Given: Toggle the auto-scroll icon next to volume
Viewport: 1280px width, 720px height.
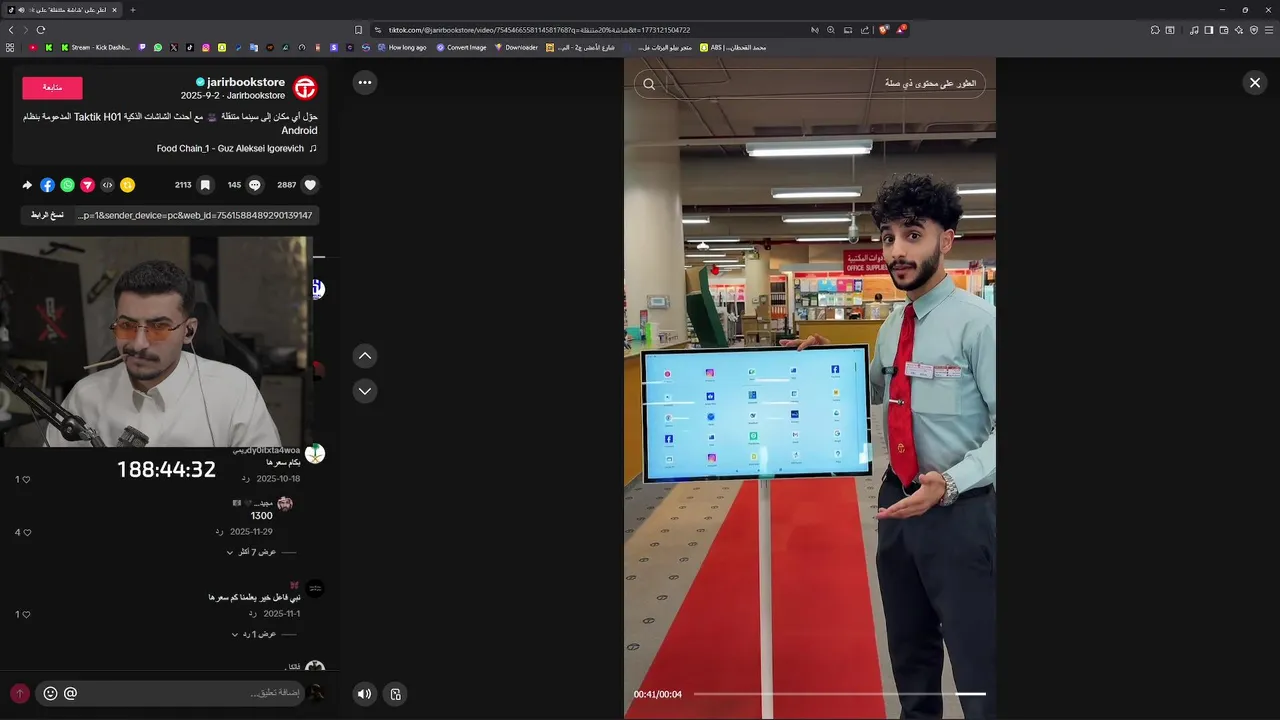Looking at the screenshot, I should (395, 694).
